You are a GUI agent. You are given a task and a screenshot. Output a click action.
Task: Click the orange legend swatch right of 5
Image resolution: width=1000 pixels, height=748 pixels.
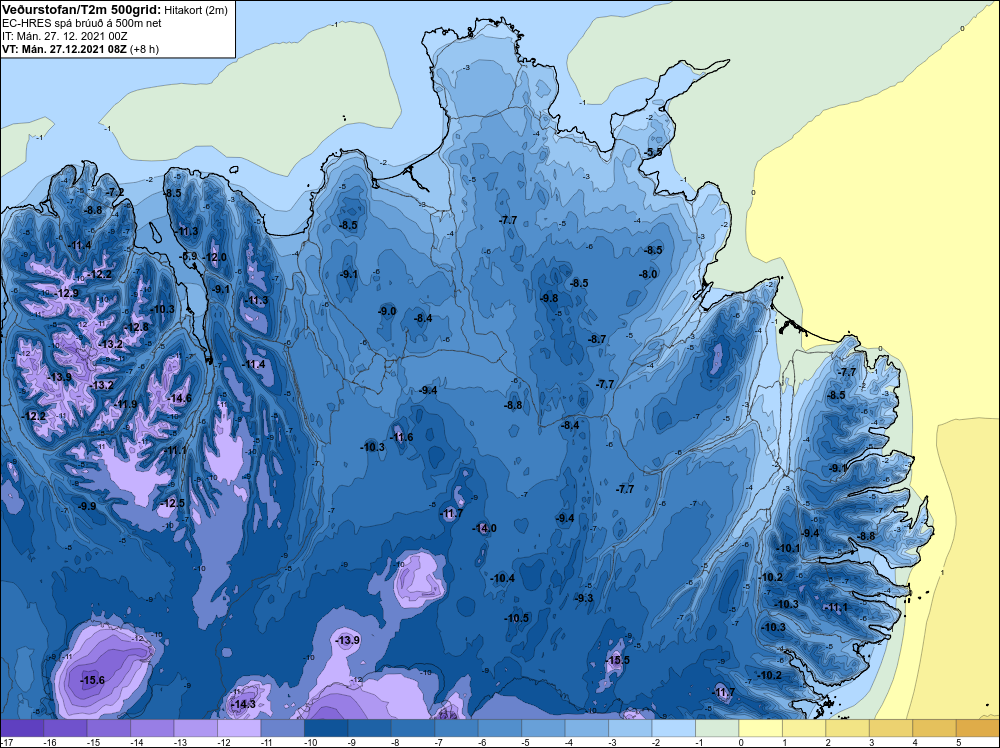977,728
